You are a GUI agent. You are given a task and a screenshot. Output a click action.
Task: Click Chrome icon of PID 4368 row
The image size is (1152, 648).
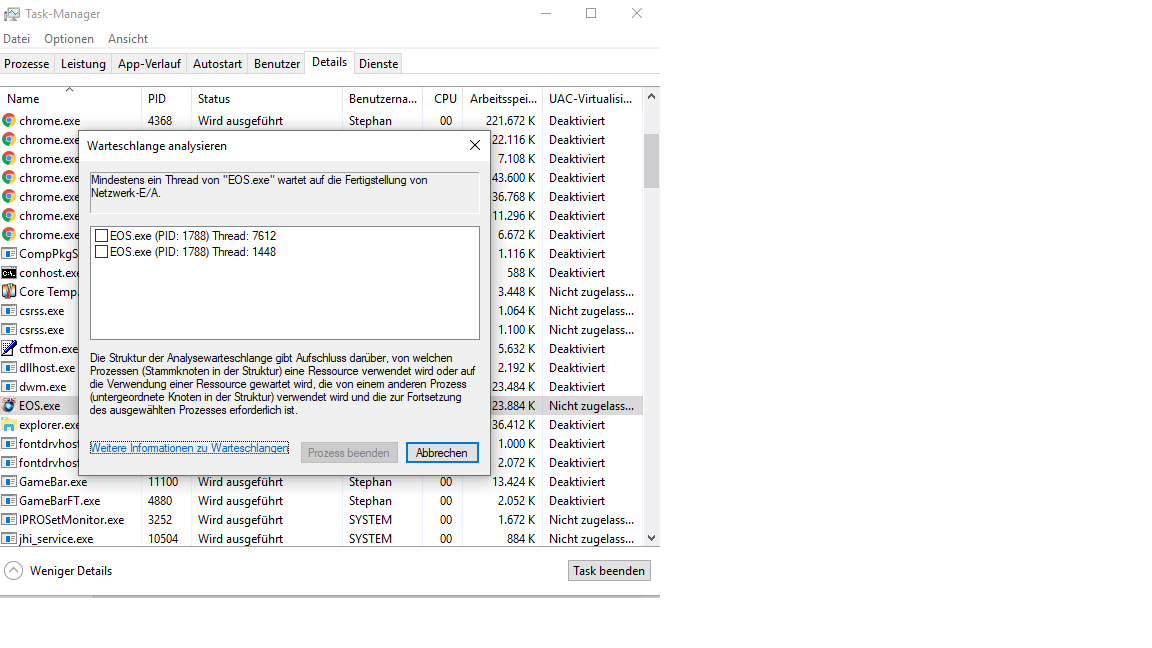[x=9, y=120]
